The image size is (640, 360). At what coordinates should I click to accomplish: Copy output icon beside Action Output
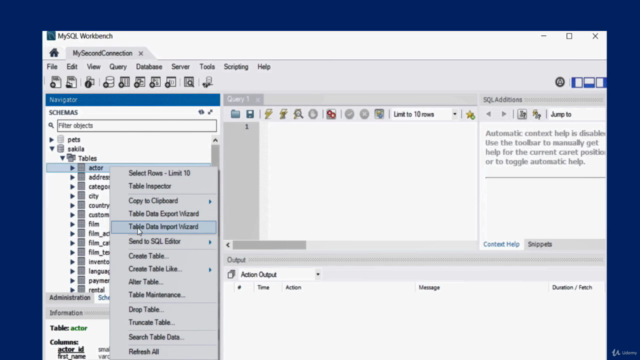click(x=231, y=275)
